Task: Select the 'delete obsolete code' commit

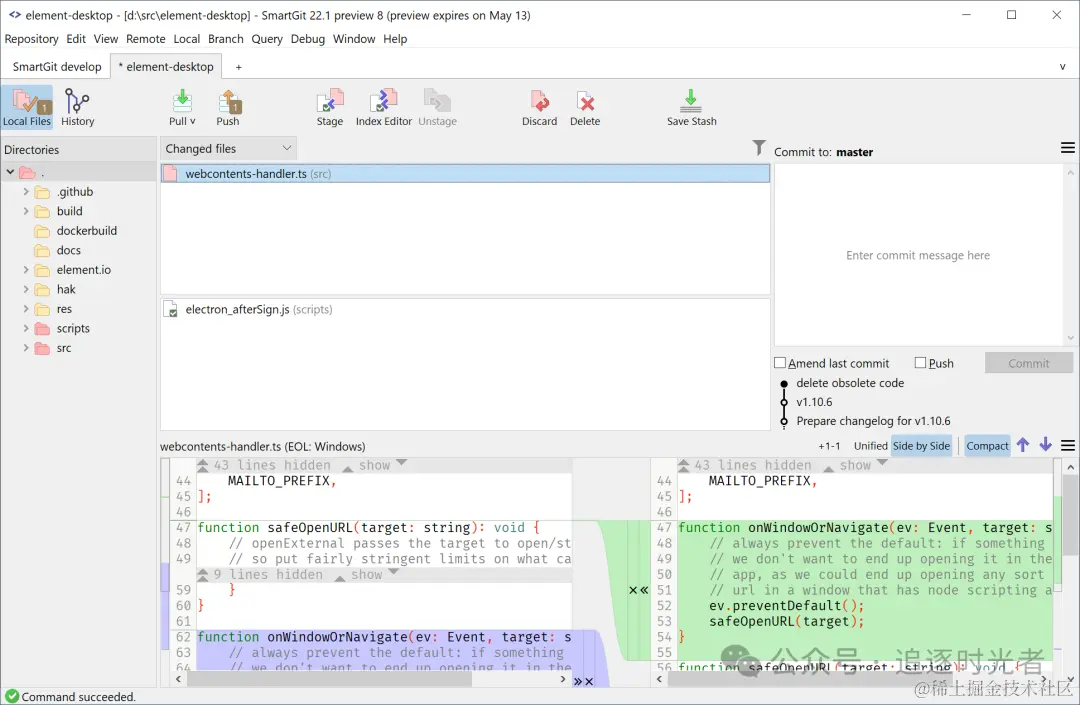Action: tap(850, 383)
